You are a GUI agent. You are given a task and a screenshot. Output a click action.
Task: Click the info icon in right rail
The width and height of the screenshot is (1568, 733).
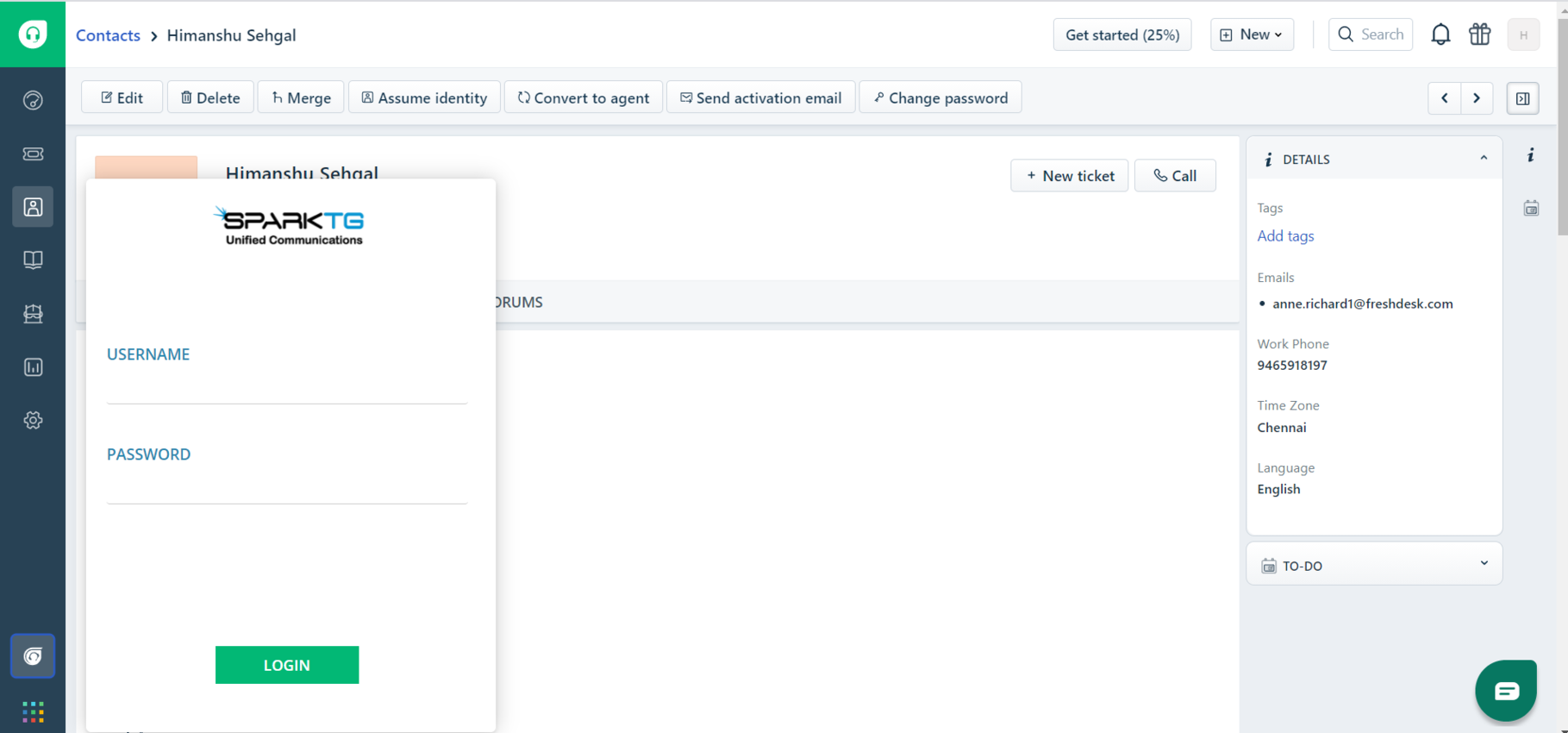[x=1531, y=155]
